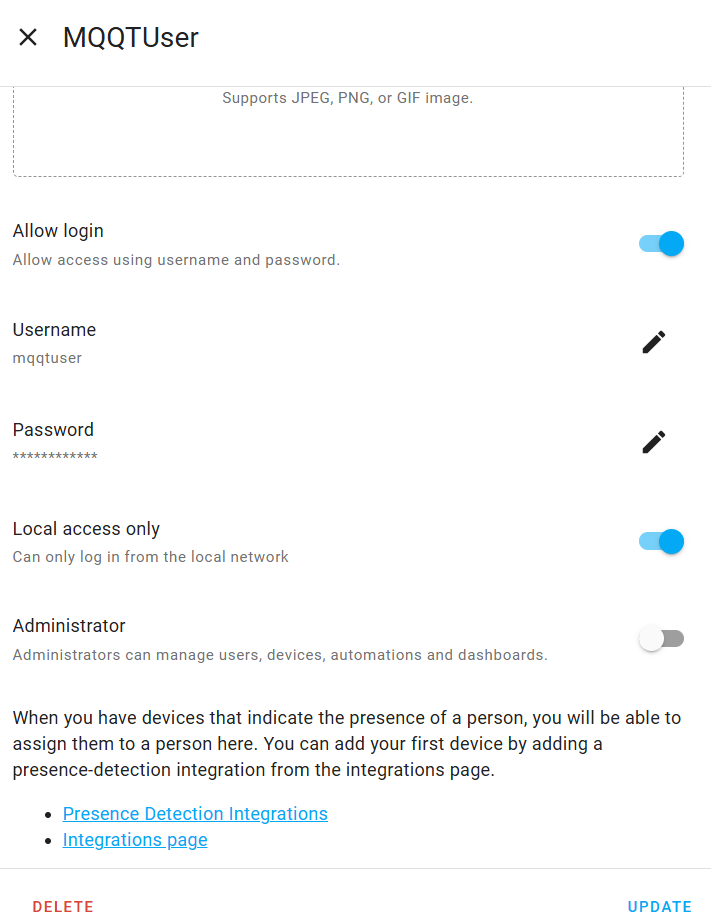Screen dimensions: 711x923
Task: Open the Integrations page link
Action: (x=134, y=839)
